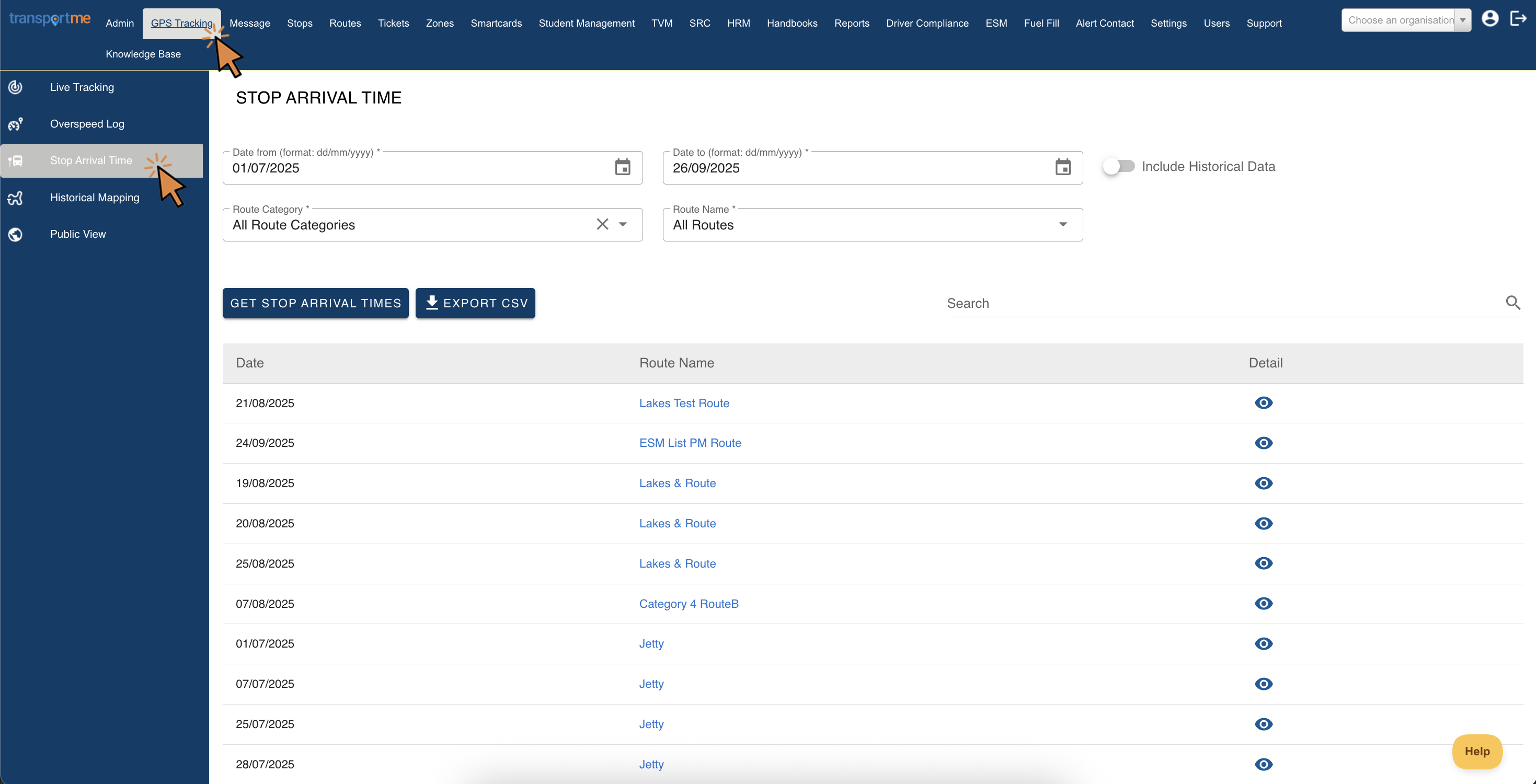This screenshot has height=784, width=1536.
Task: Click Export CSV button
Action: pos(475,303)
